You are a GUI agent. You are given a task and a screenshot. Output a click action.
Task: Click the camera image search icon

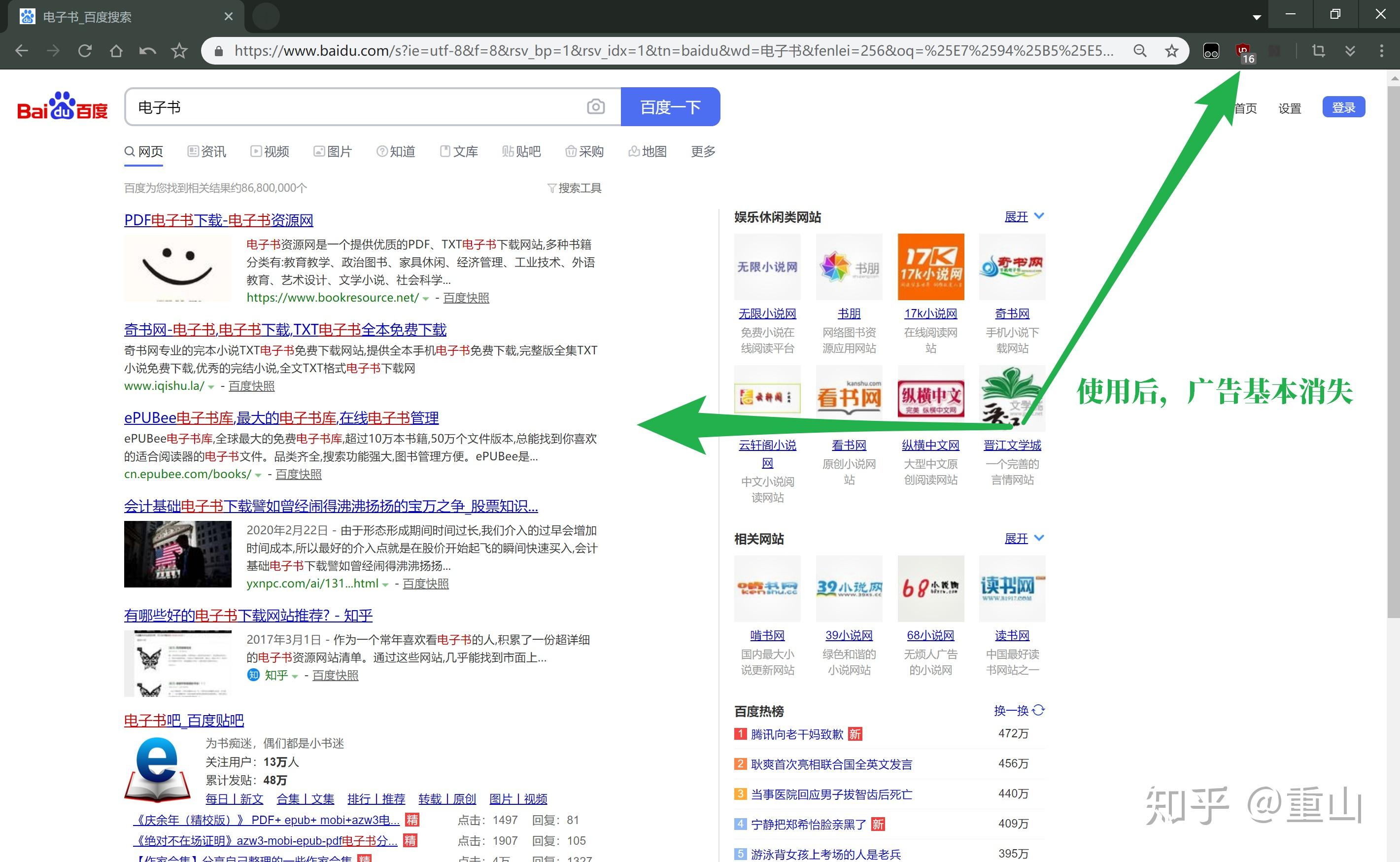click(596, 106)
